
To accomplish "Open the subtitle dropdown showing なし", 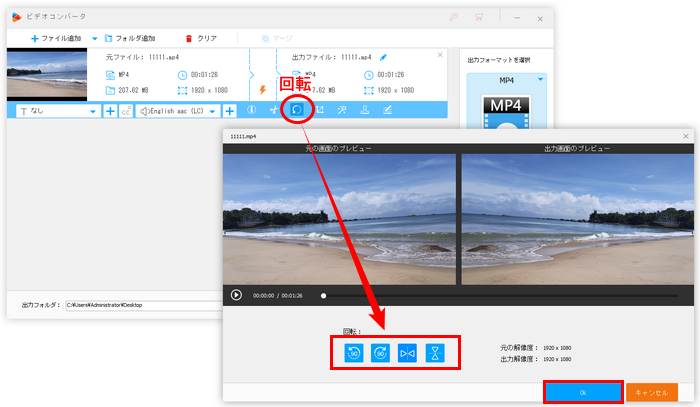I will (x=57, y=111).
